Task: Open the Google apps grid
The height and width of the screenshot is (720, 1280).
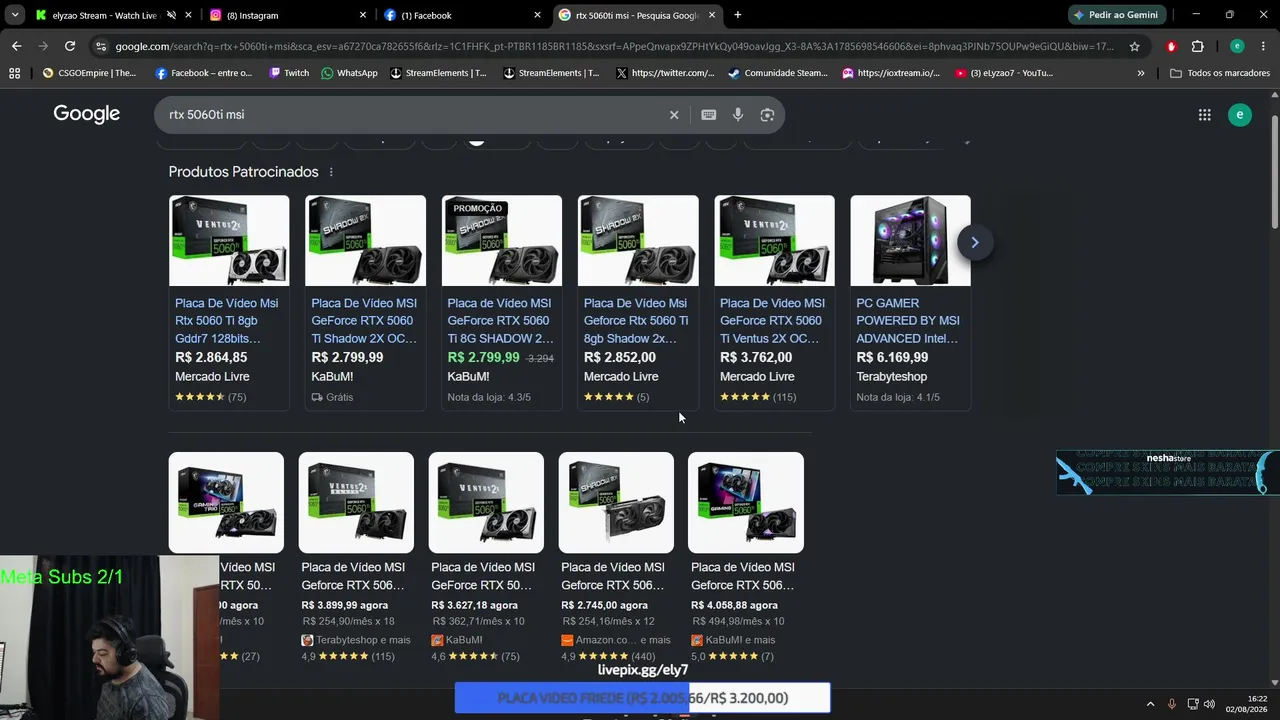Action: [1205, 115]
